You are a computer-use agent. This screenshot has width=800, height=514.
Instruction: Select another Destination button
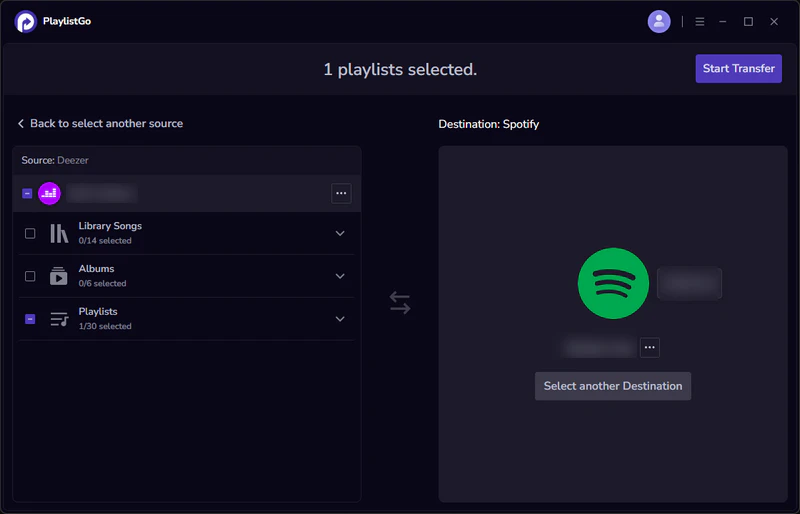(613, 386)
